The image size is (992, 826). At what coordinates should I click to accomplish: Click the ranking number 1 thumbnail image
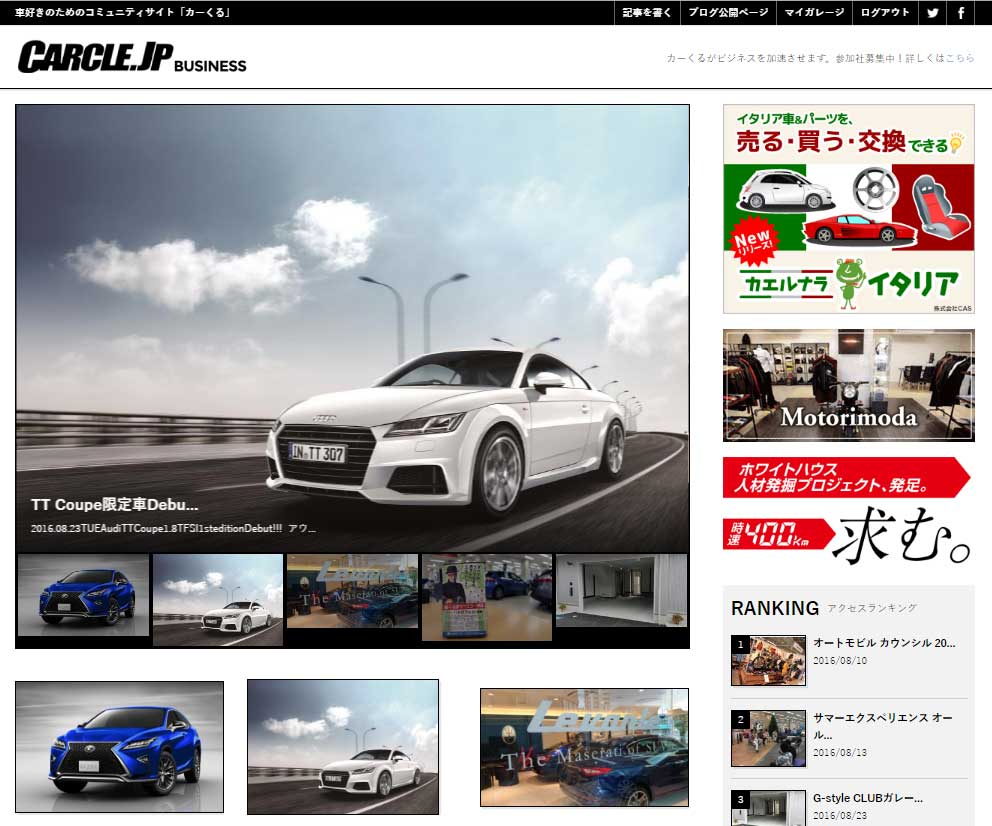coord(768,660)
